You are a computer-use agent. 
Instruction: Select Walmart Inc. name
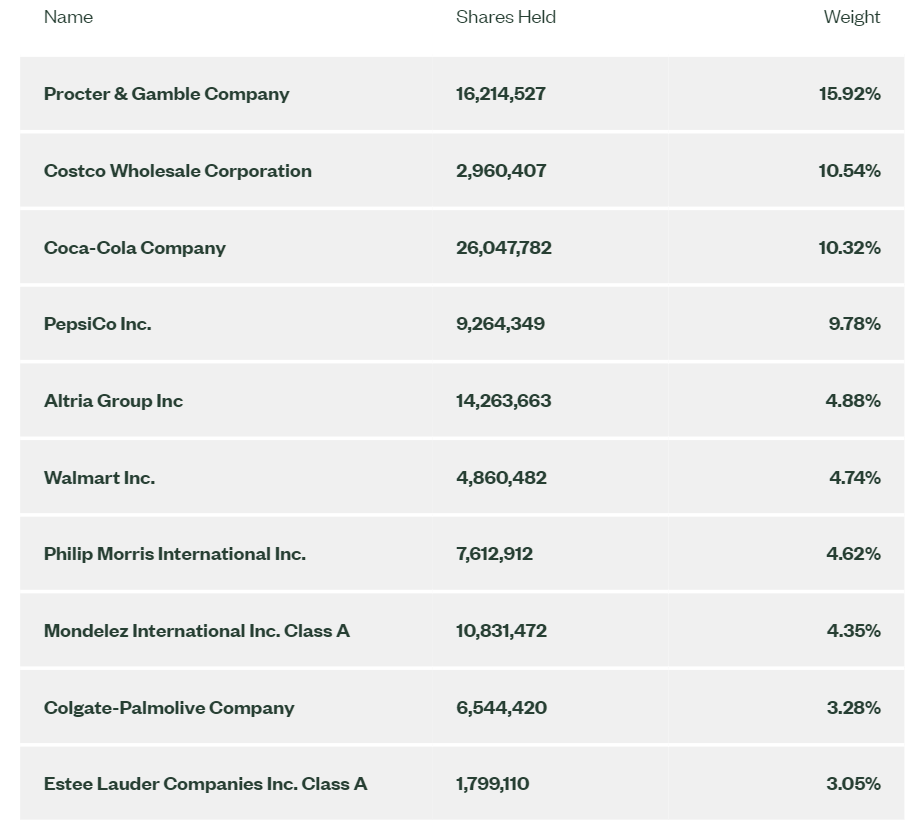pyautogui.click(x=99, y=478)
